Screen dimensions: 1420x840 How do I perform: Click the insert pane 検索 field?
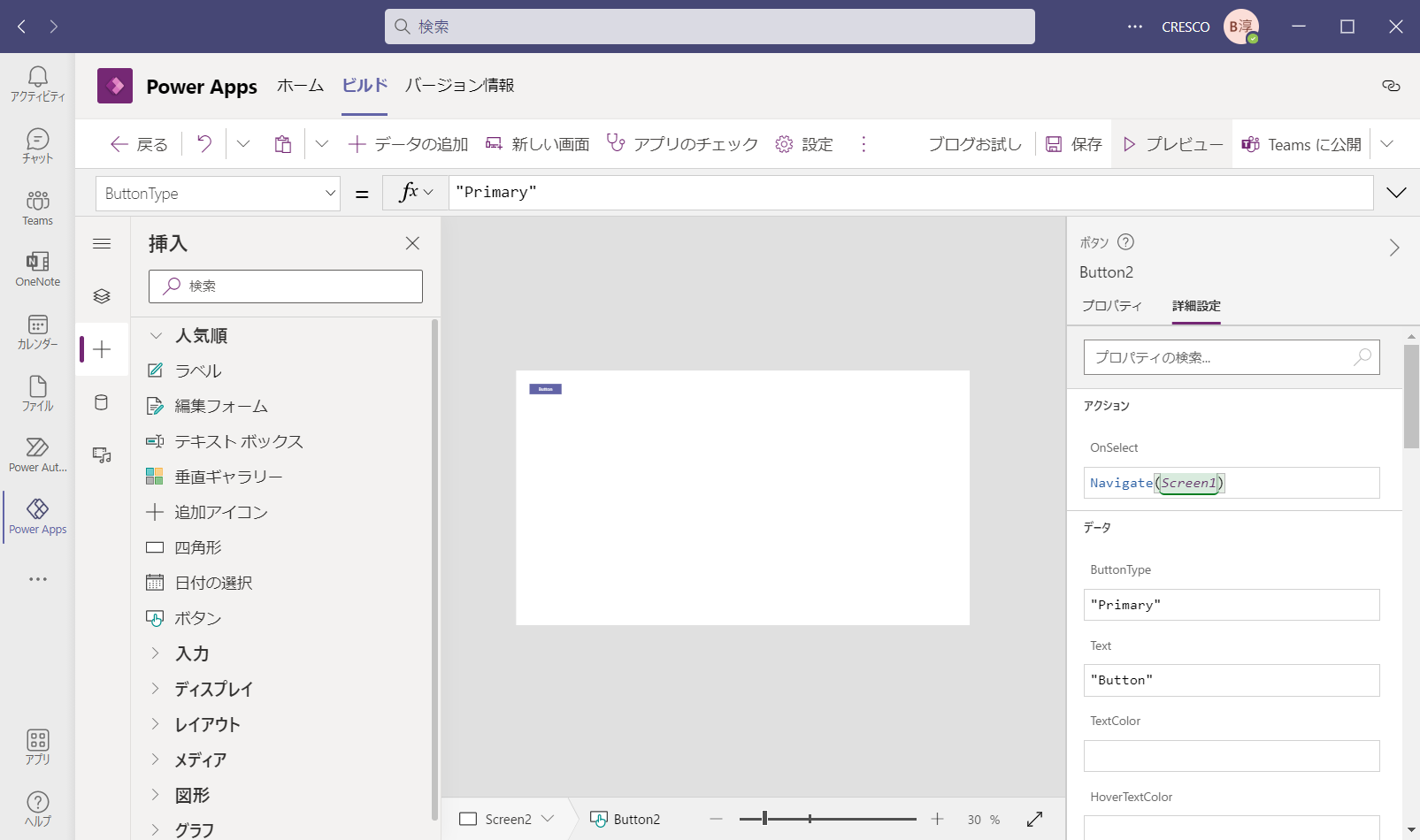[286, 286]
